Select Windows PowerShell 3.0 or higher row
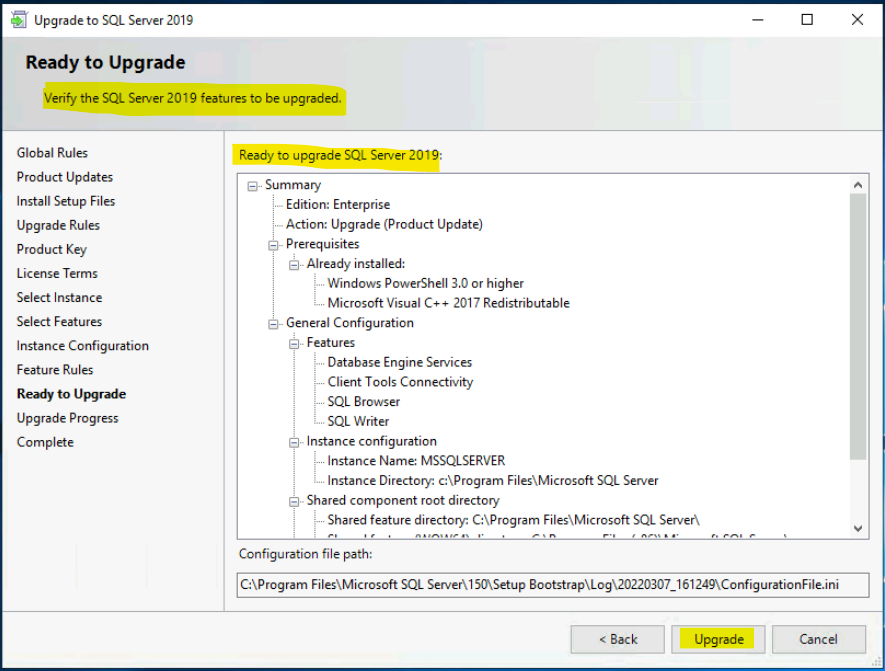This screenshot has width=885, height=671. point(426,283)
